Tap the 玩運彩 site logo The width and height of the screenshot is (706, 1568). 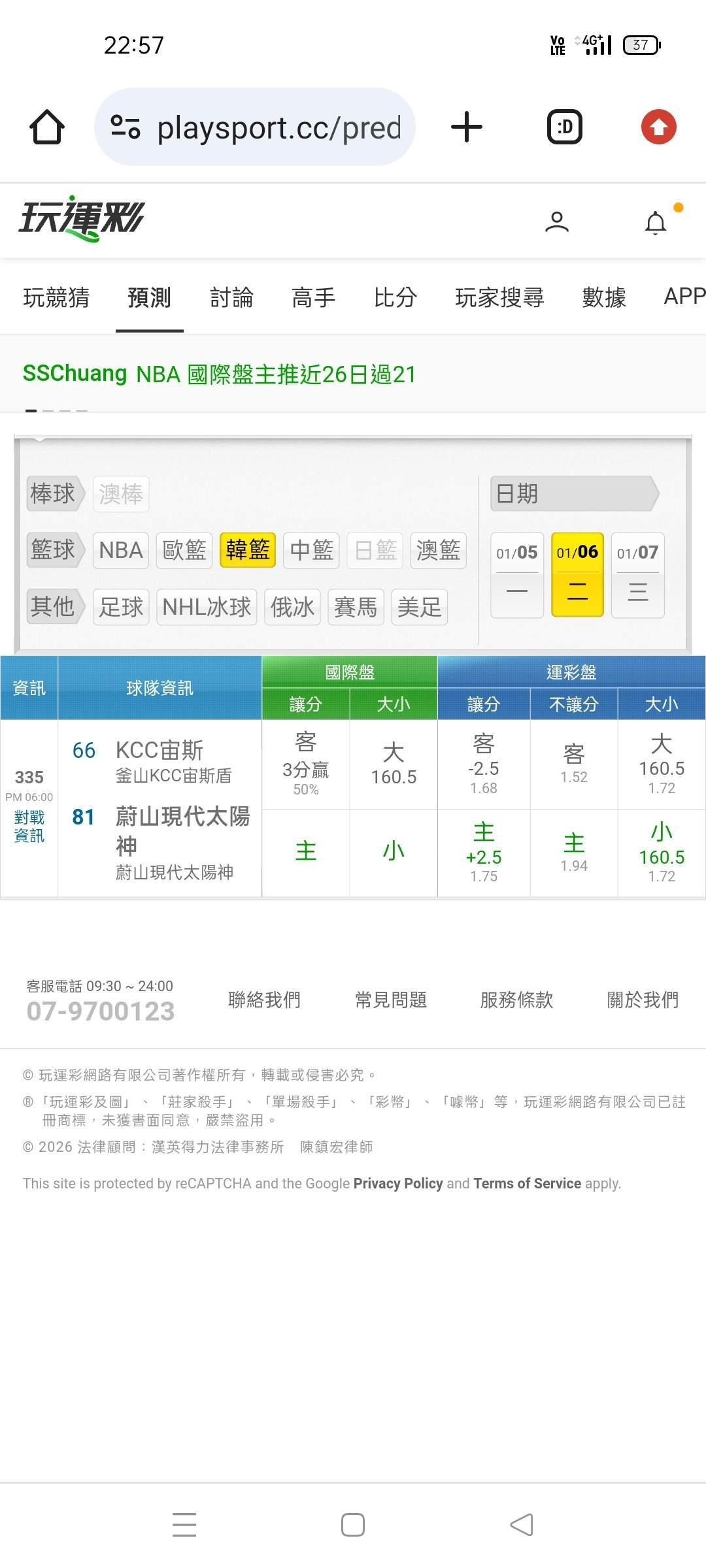[x=81, y=218]
